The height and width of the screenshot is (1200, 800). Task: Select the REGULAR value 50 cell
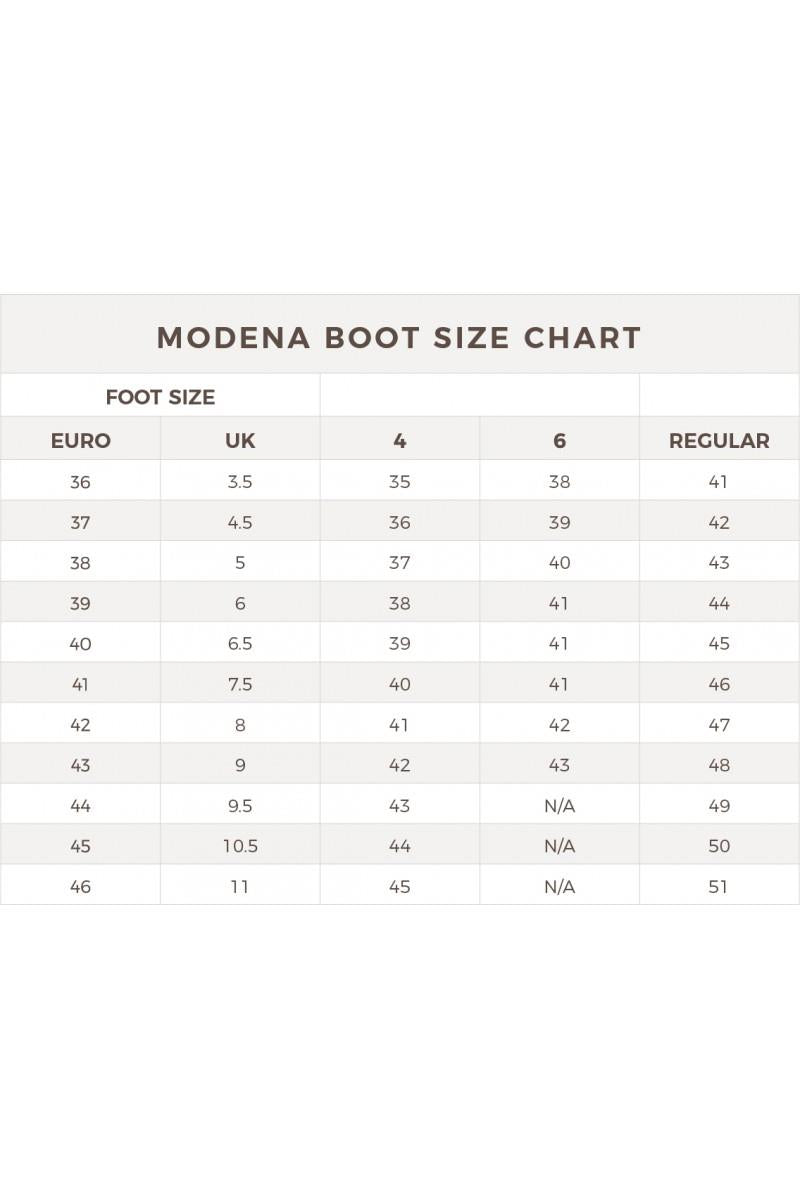coord(719,846)
